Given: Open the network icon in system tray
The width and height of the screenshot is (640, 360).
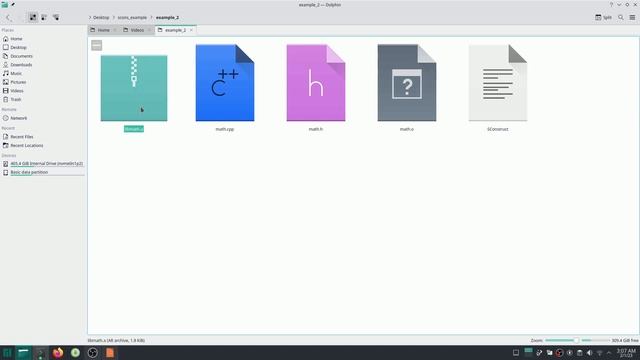Looking at the screenshot, I should [x=600, y=353].
